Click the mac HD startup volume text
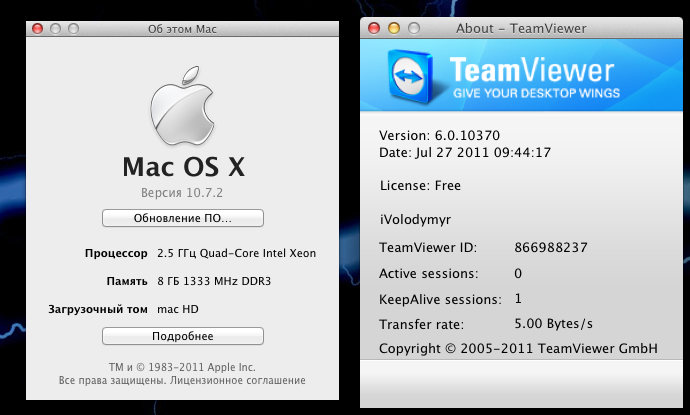 click(x=178, y=309)
